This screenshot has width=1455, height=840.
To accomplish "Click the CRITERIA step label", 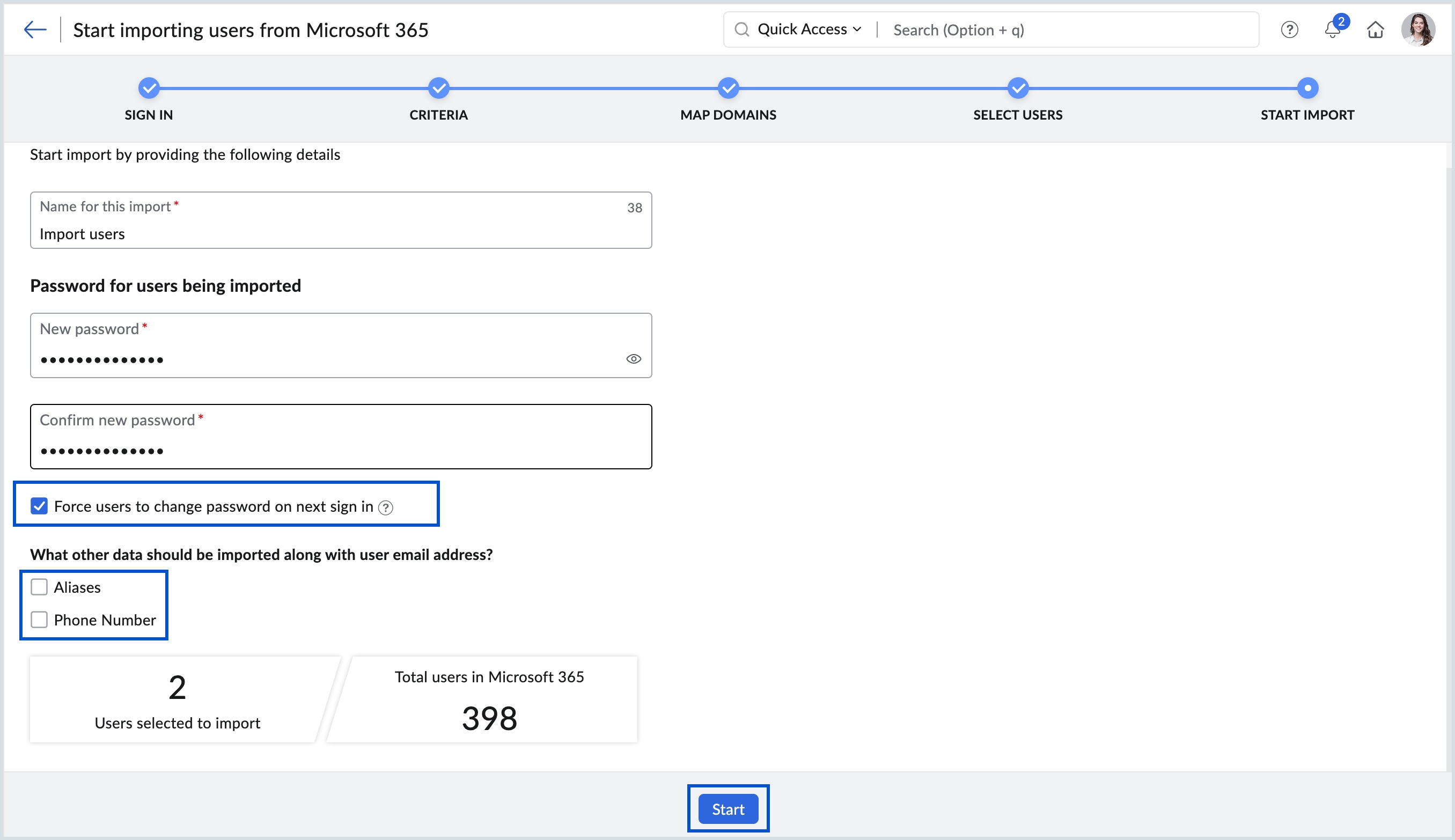I will click(438, 115).
